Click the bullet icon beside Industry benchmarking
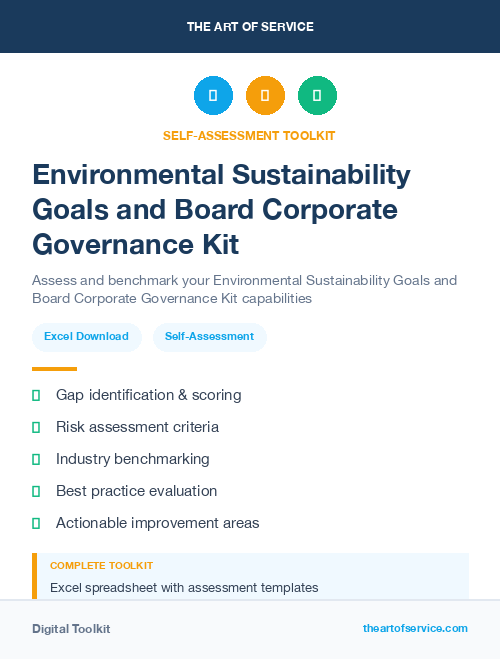This screenshot has width=500, height=659. click(36, 459)
